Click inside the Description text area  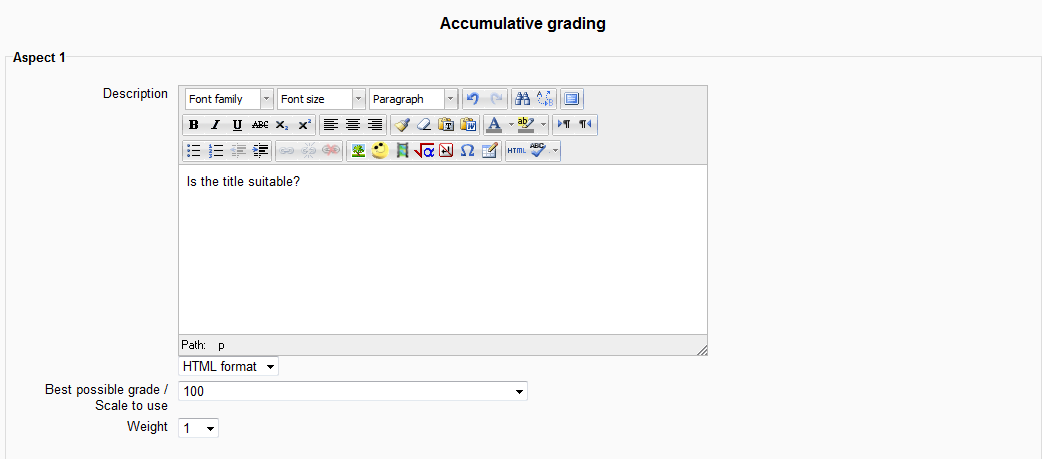pyautogui.click(x=442, y=250)
